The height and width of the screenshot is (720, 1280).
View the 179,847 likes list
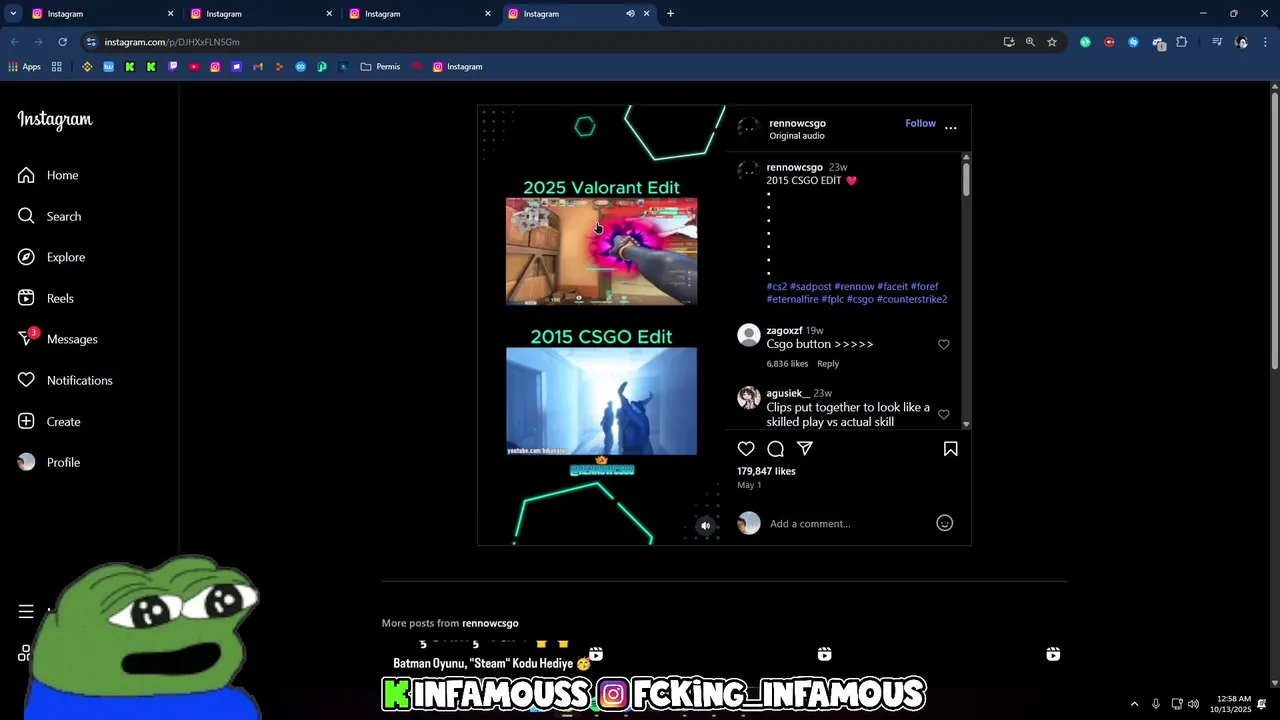(766, 471)
